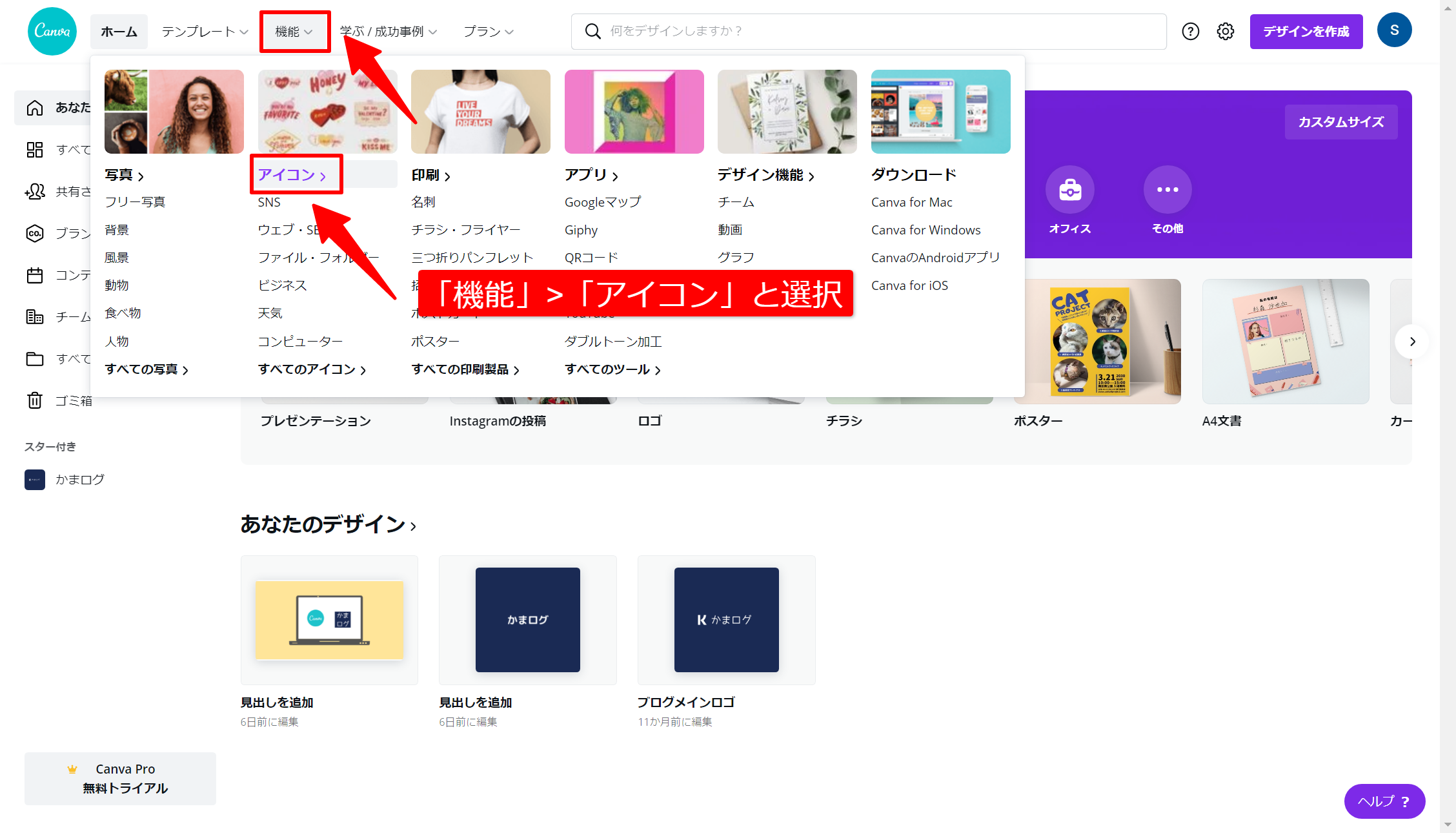The height and width of the screenshot is (833, 1456).
Task: Open the アプリ category heading
Action: coord(591,175)
